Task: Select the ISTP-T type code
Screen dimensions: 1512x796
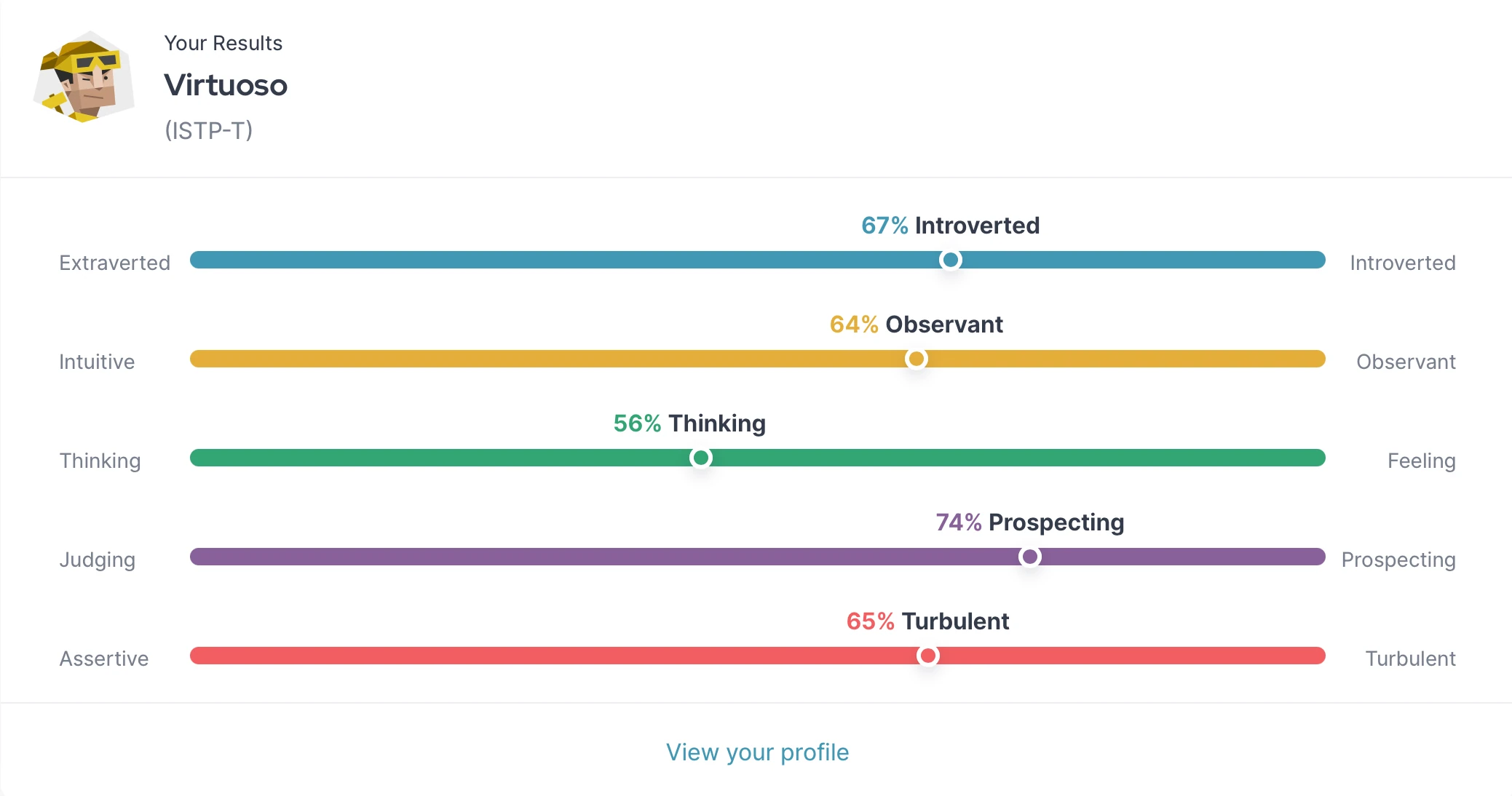Action: click(209, 131)
